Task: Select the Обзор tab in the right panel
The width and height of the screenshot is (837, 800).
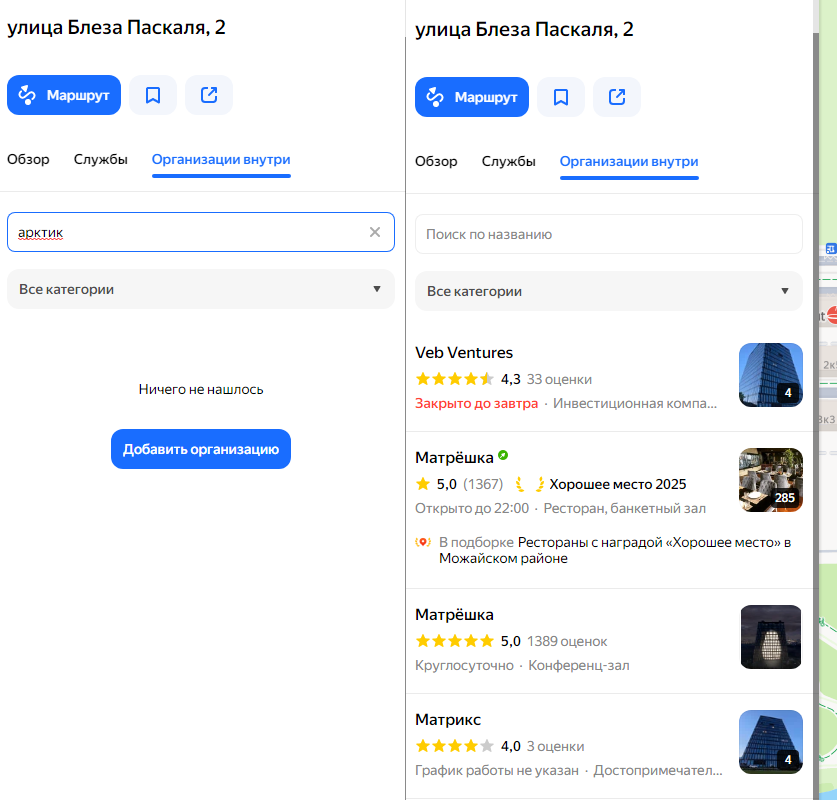Action: (436, 161)
